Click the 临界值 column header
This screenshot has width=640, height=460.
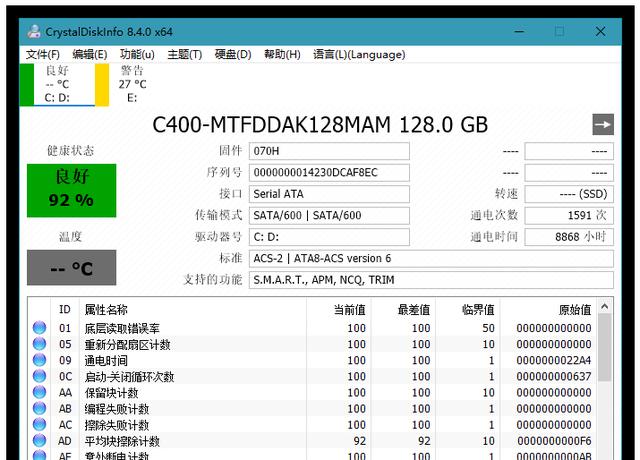pos(467,309)
